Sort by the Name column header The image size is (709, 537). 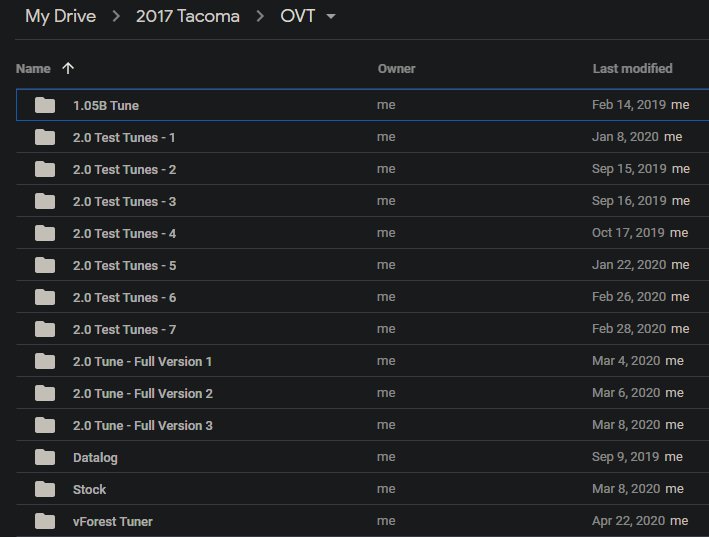33,69
